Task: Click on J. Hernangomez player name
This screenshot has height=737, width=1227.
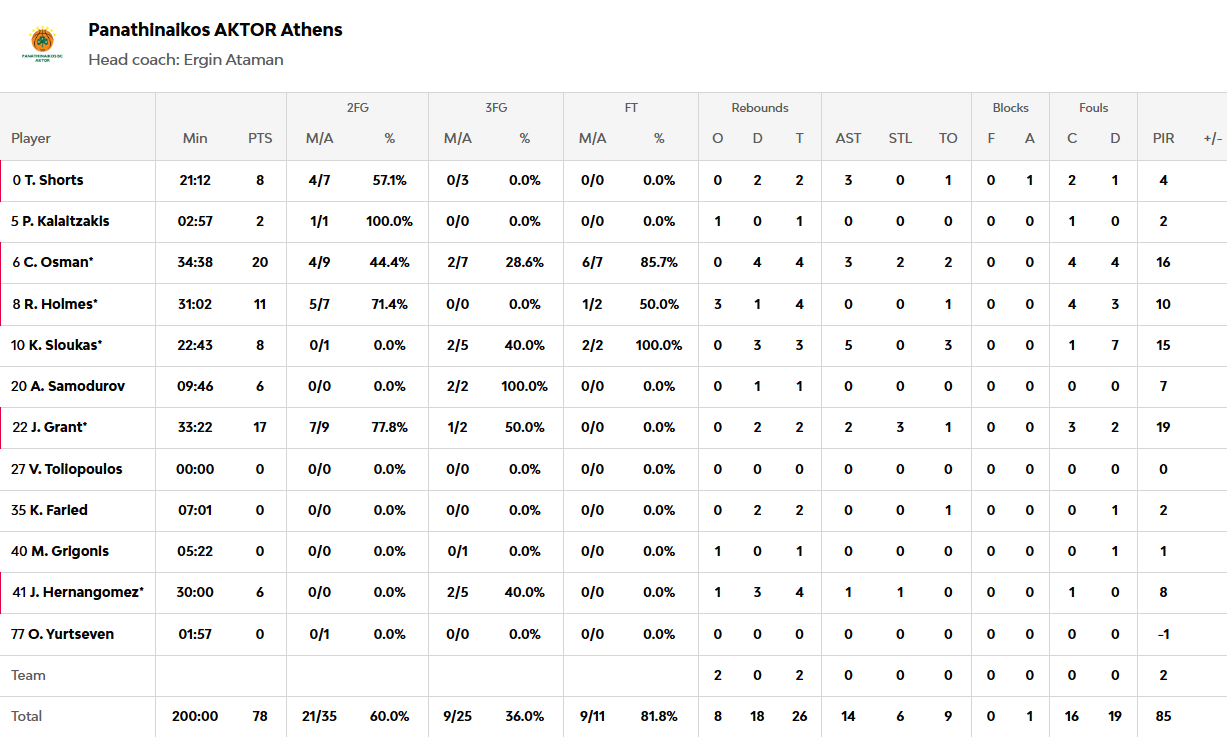Action: [86, 592]
